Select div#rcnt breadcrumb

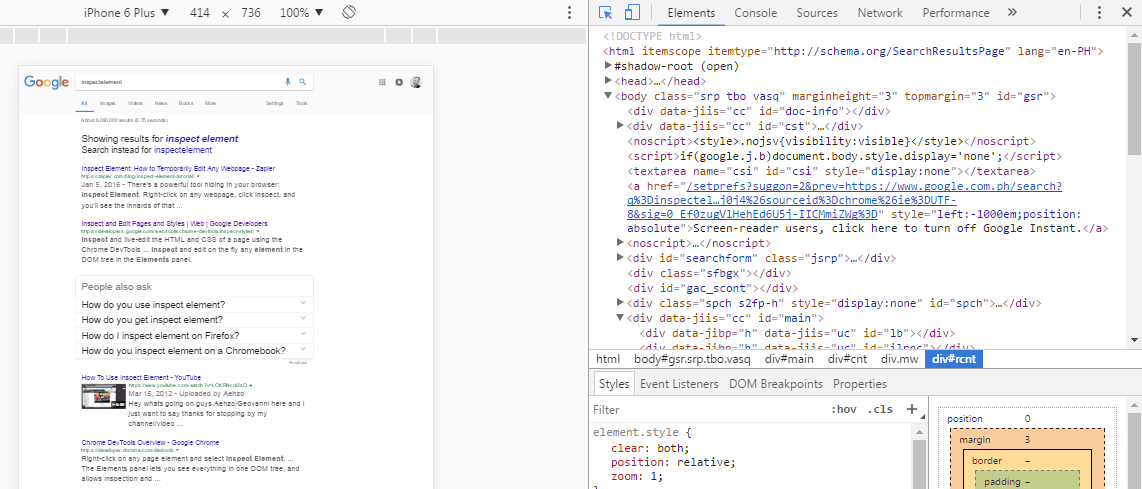tap(954, 359)
